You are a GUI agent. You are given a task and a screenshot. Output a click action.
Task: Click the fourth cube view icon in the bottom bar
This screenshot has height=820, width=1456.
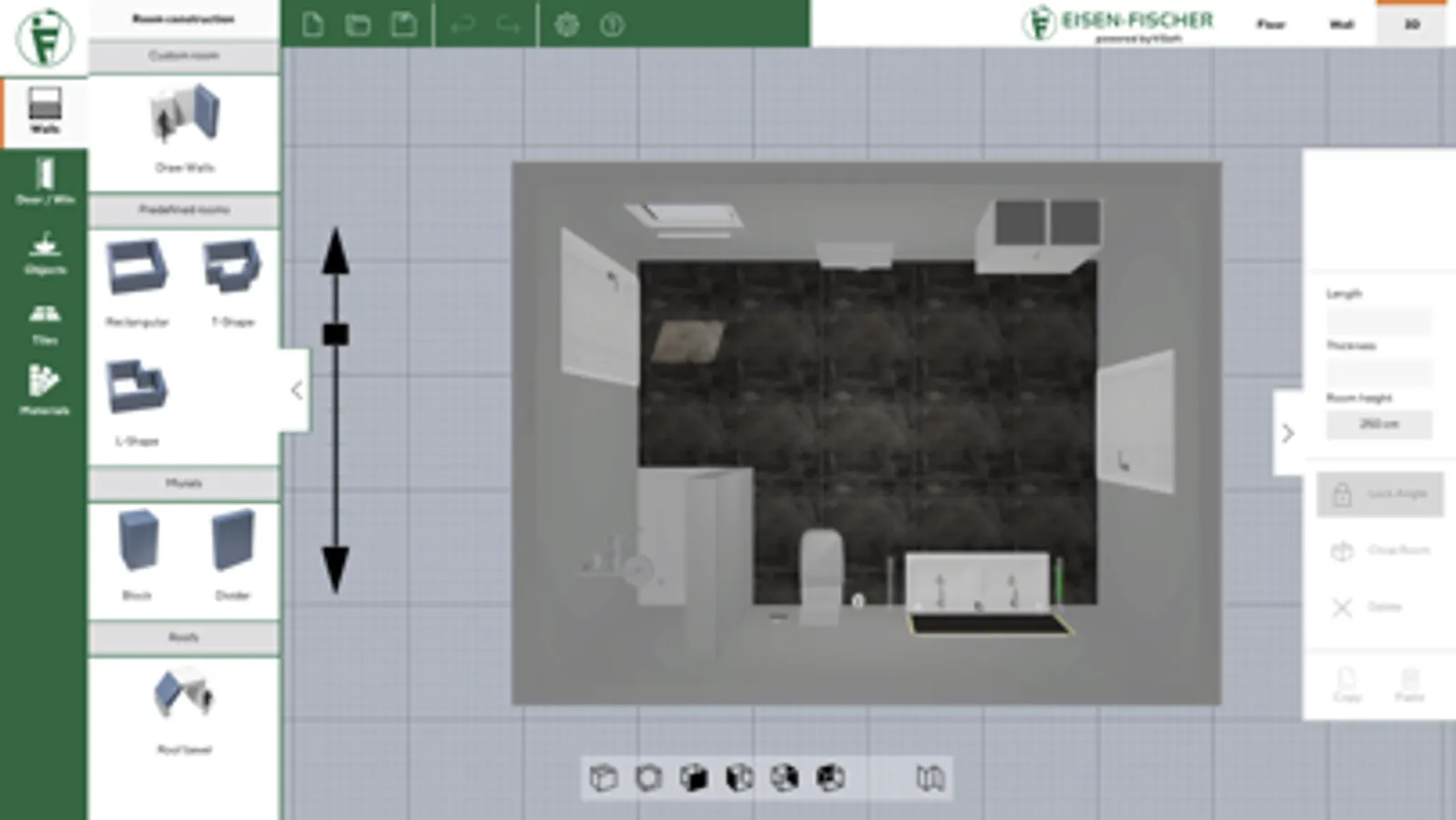tap(739, 778)
